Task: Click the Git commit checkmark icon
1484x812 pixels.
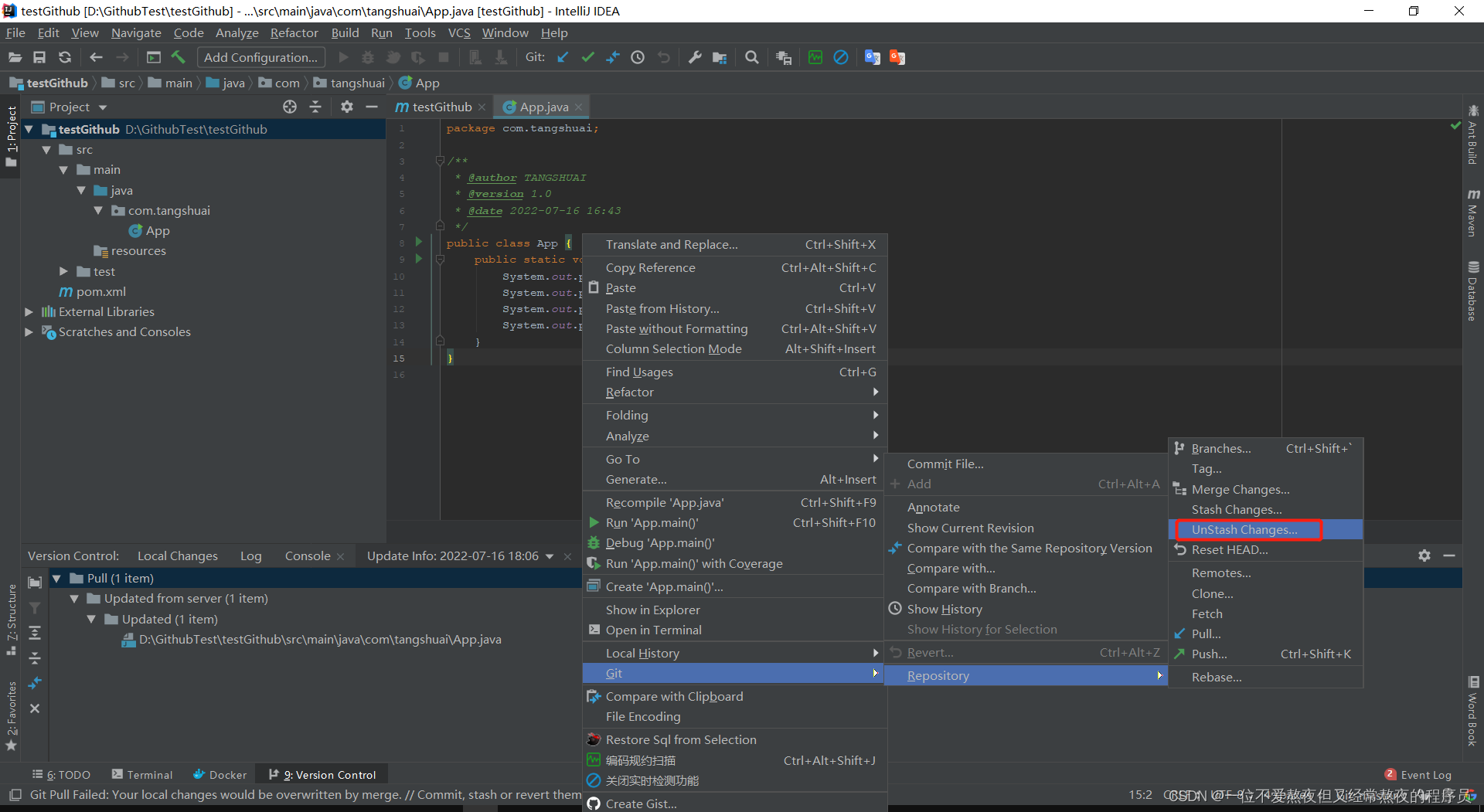Action: pyautogui.click(x=587, y=57)
